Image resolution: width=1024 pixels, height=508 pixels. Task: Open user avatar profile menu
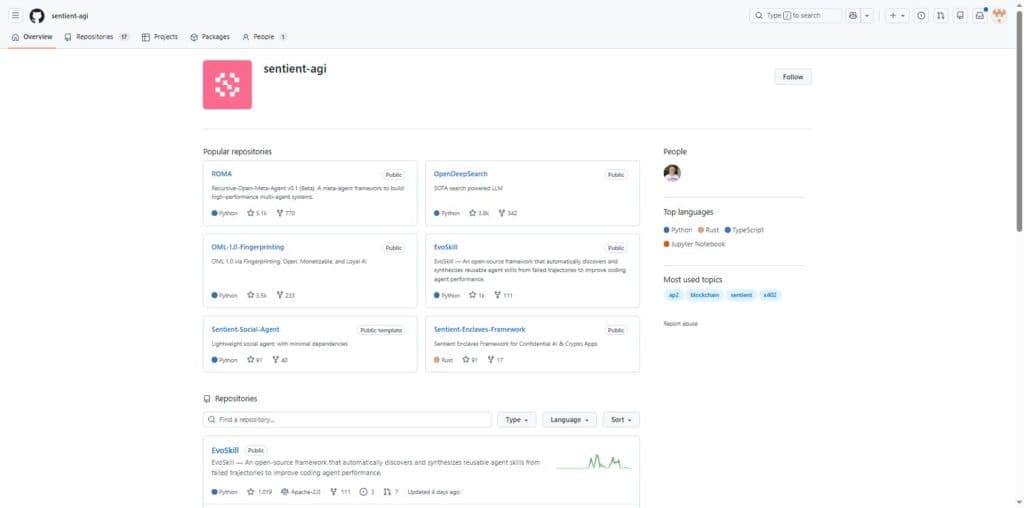999,16
